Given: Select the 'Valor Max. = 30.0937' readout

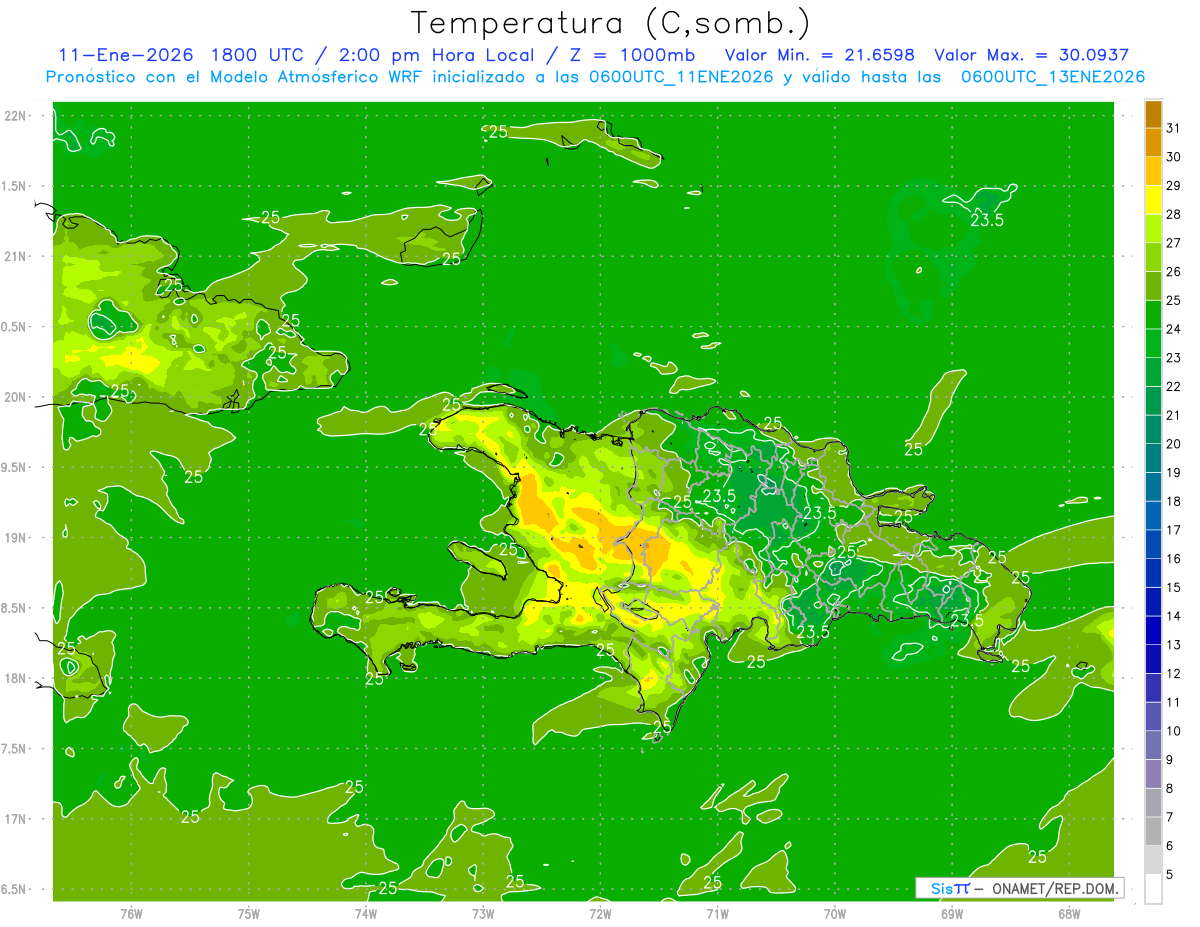Looking at the screenshot, I should click(x=1031, y=55).
